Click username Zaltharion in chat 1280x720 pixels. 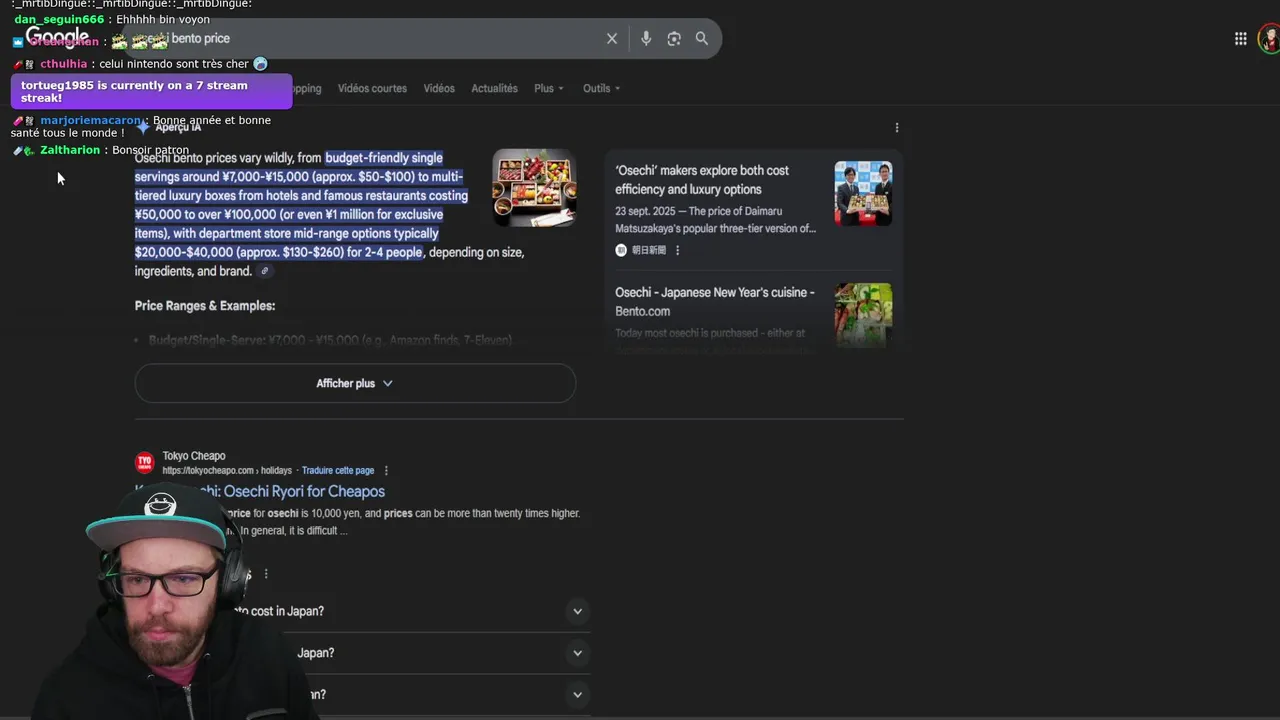click(70, 150)
